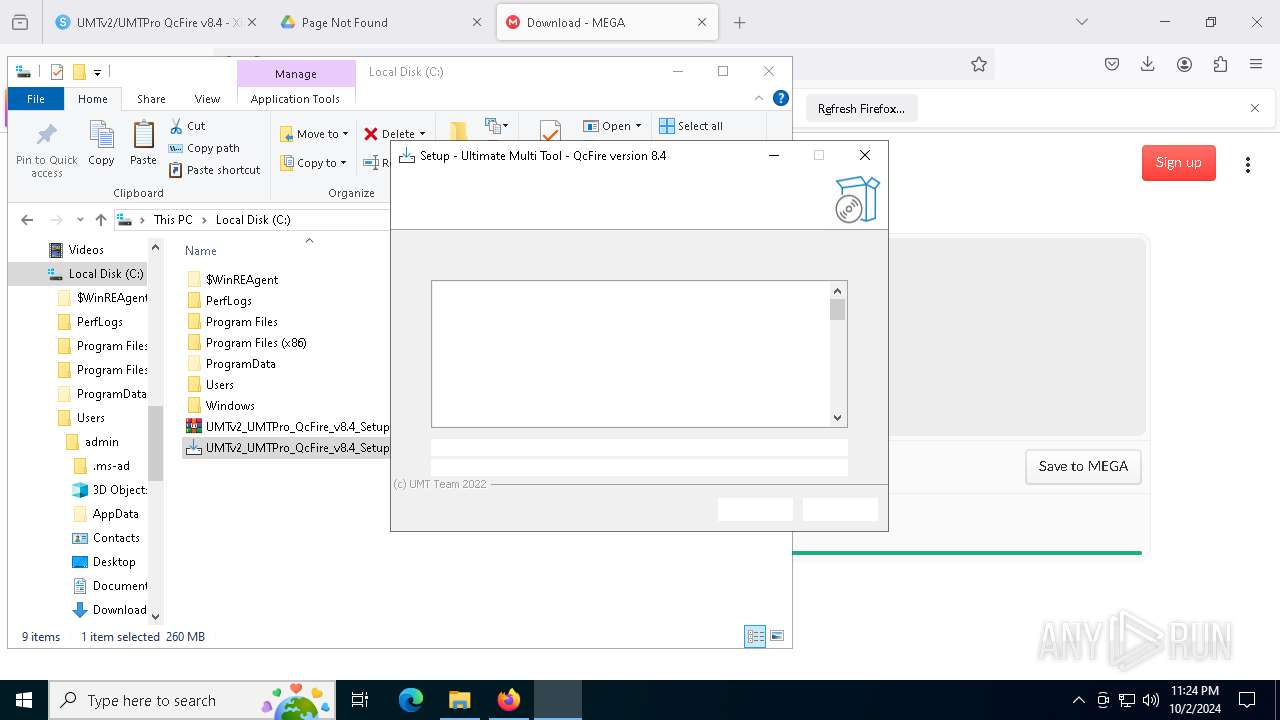The height and width of the screenshot is (720, 1280).
Task: Switch to Page Not Found browser tab
Action: pyautogui.click(x=379, y=22)
